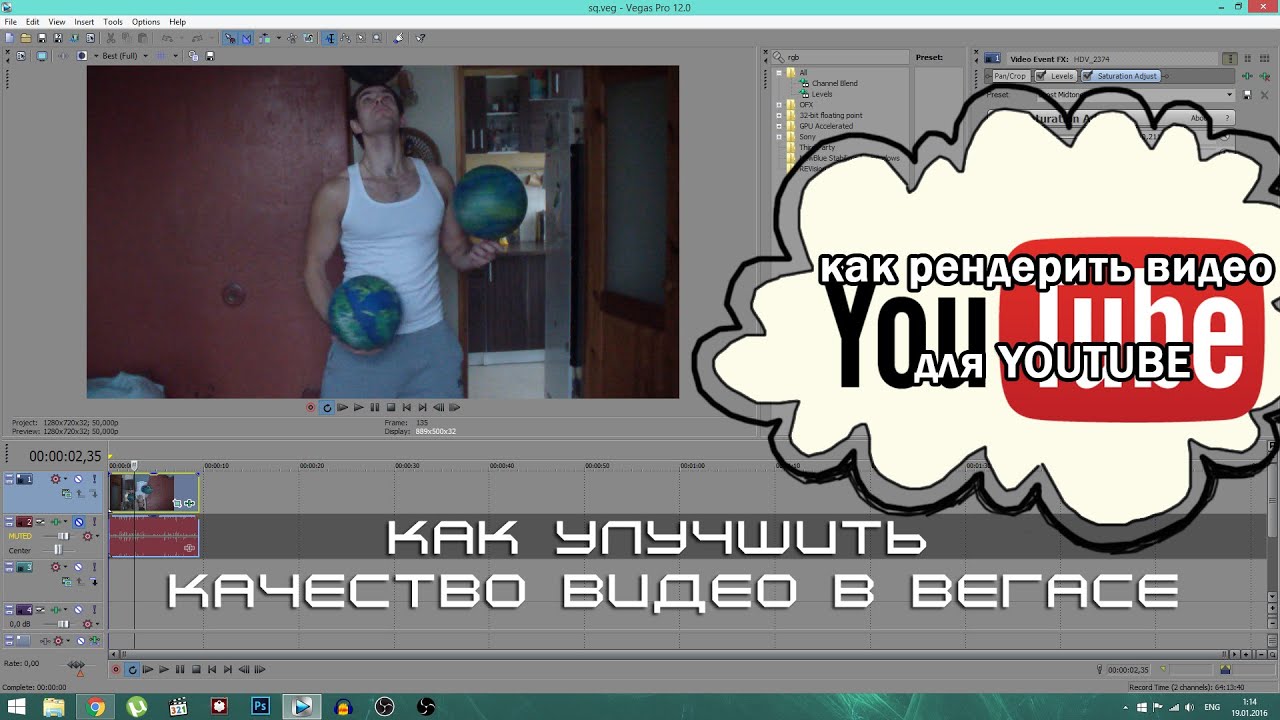This screenshot has width=1280, height=720.
Task: Click the Cut scissors icon
Action: point(111,38)
